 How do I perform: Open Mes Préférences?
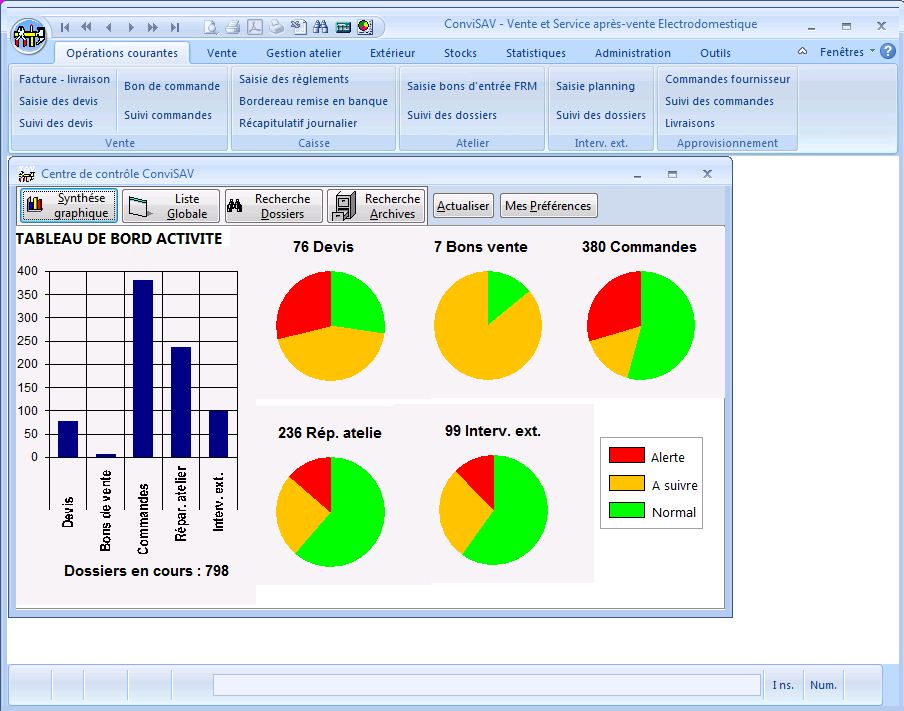click(x=548, y=206)
